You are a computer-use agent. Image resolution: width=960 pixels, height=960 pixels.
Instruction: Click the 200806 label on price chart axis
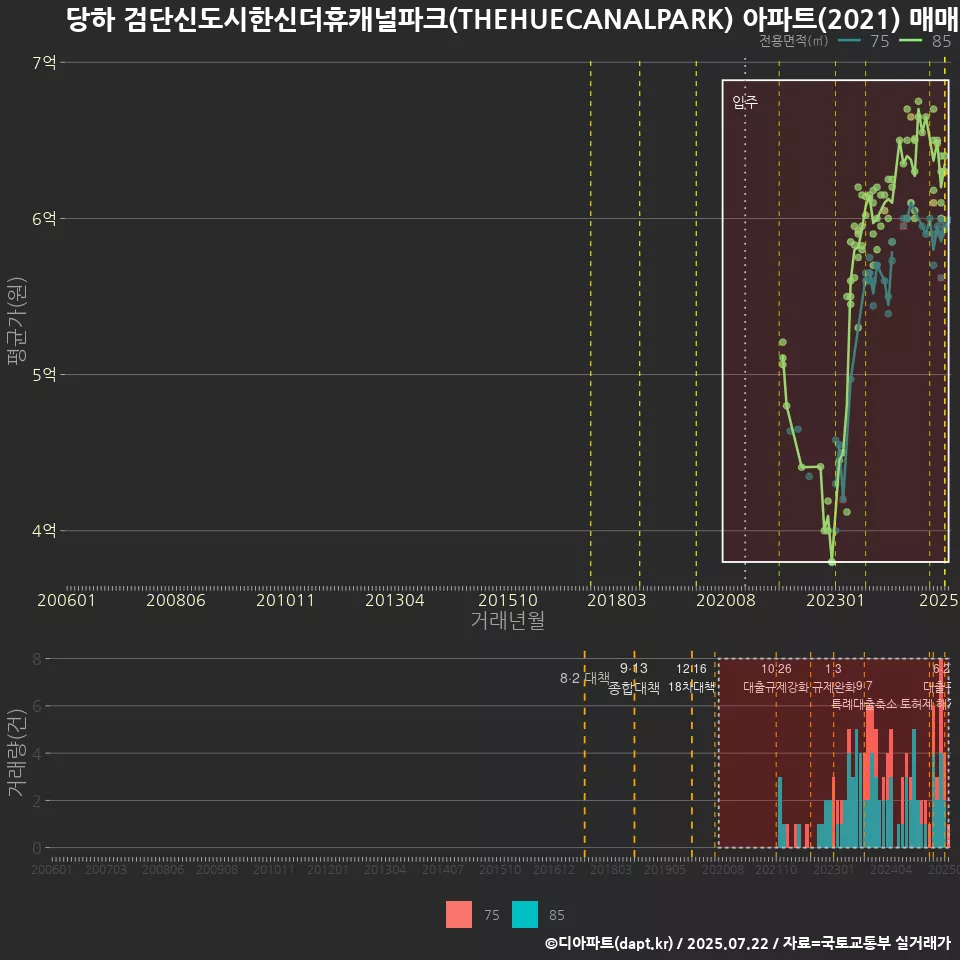(176, 600)
